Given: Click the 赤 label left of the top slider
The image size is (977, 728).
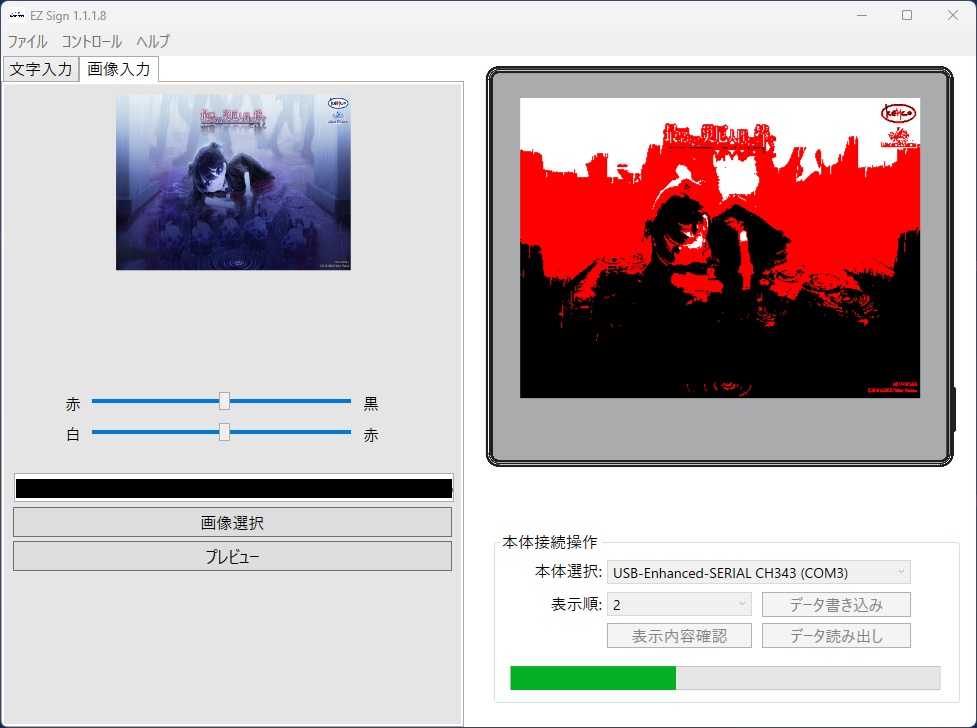Looking at the screenshot, I should (73, 404).
